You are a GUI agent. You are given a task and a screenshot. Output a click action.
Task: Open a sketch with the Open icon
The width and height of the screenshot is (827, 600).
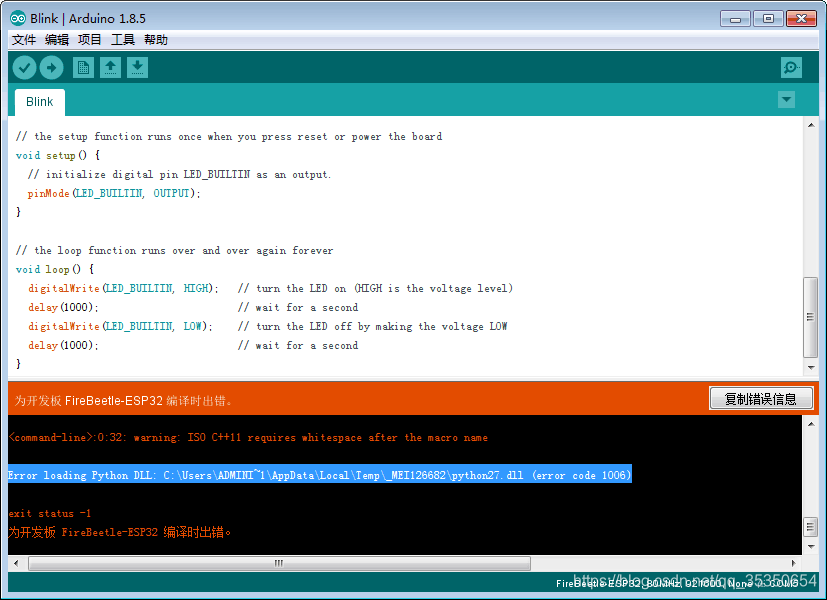110,67
